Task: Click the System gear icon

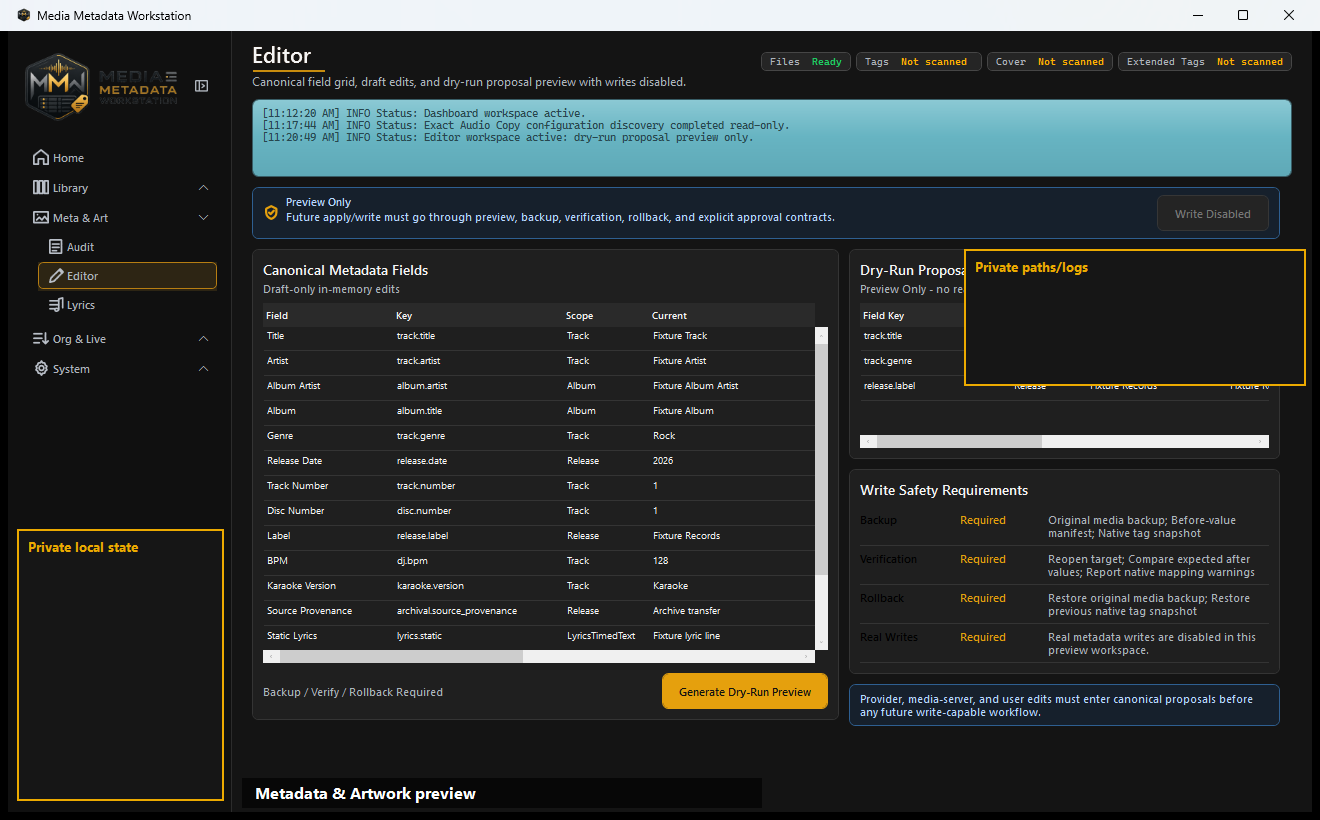Action: [41, 369]
